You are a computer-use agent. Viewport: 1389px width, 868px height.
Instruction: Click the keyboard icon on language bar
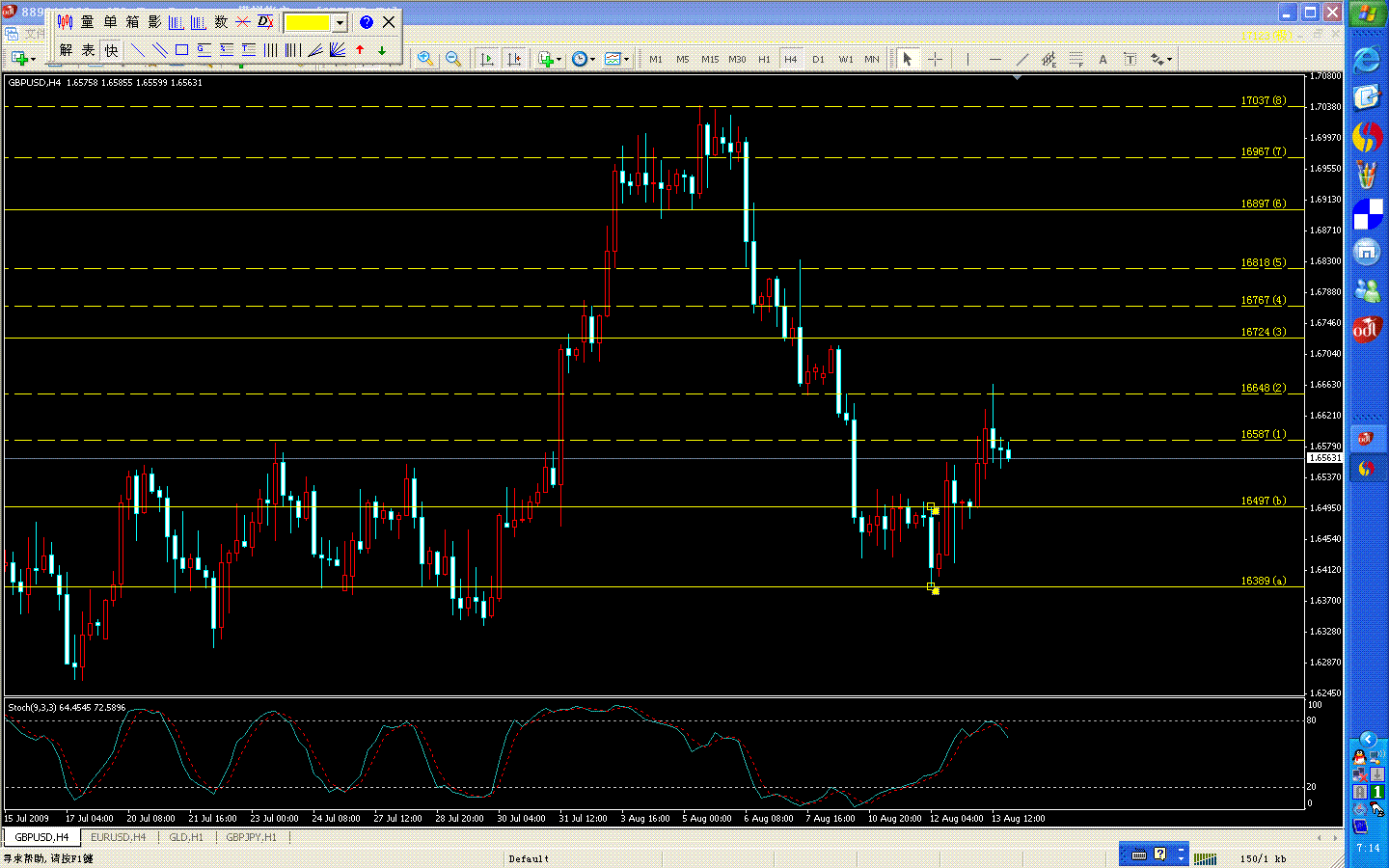pos(1138,854)
